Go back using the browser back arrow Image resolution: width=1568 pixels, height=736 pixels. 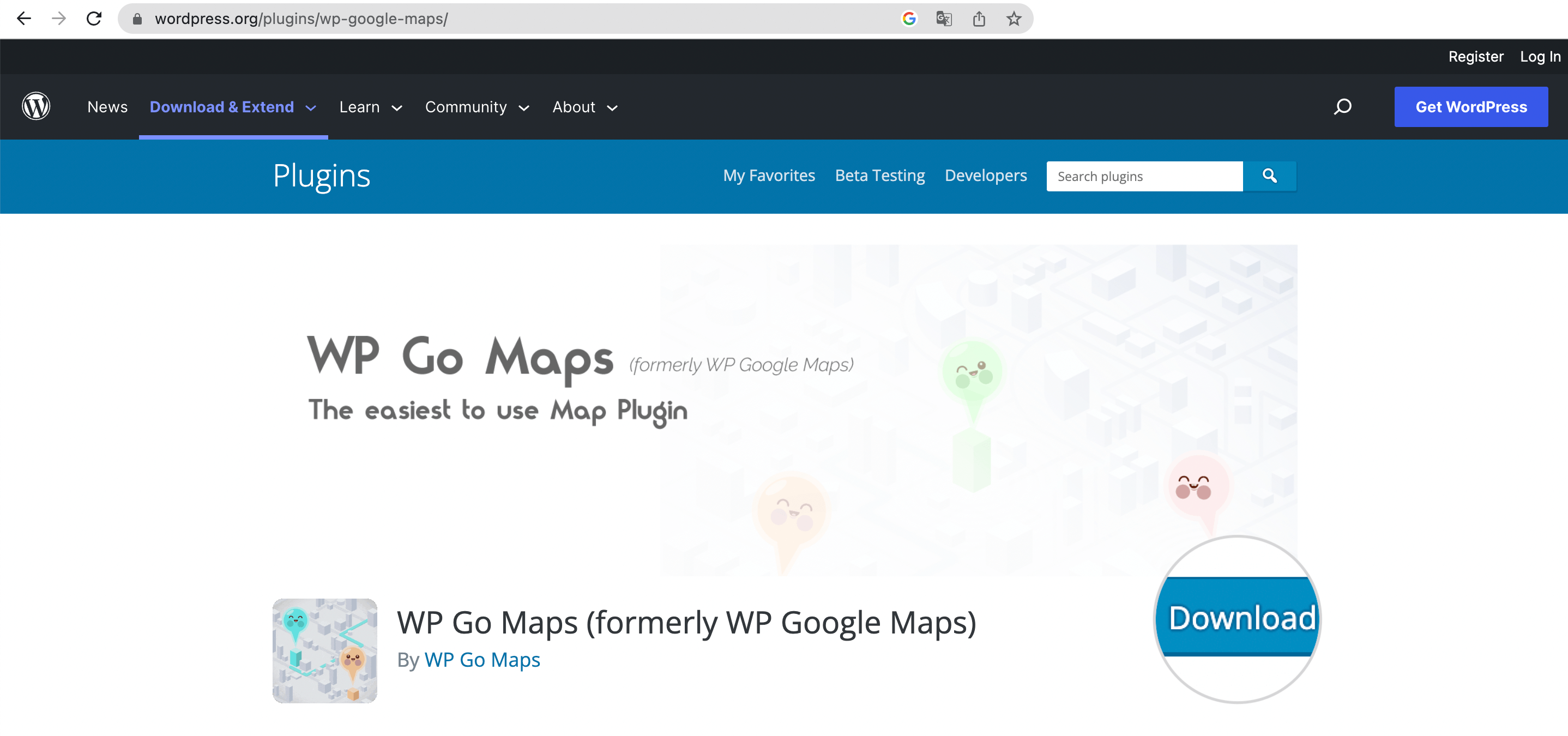click(x=24, y=19)
